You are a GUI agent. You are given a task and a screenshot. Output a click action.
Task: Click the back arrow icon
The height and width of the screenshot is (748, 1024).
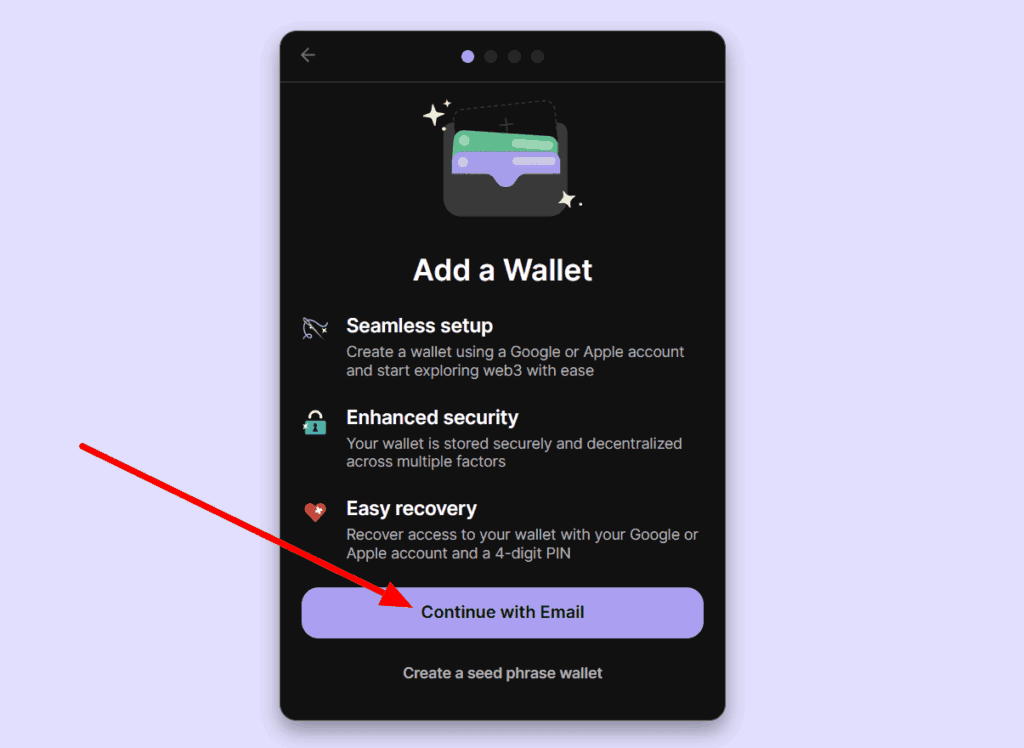point(308,56)
